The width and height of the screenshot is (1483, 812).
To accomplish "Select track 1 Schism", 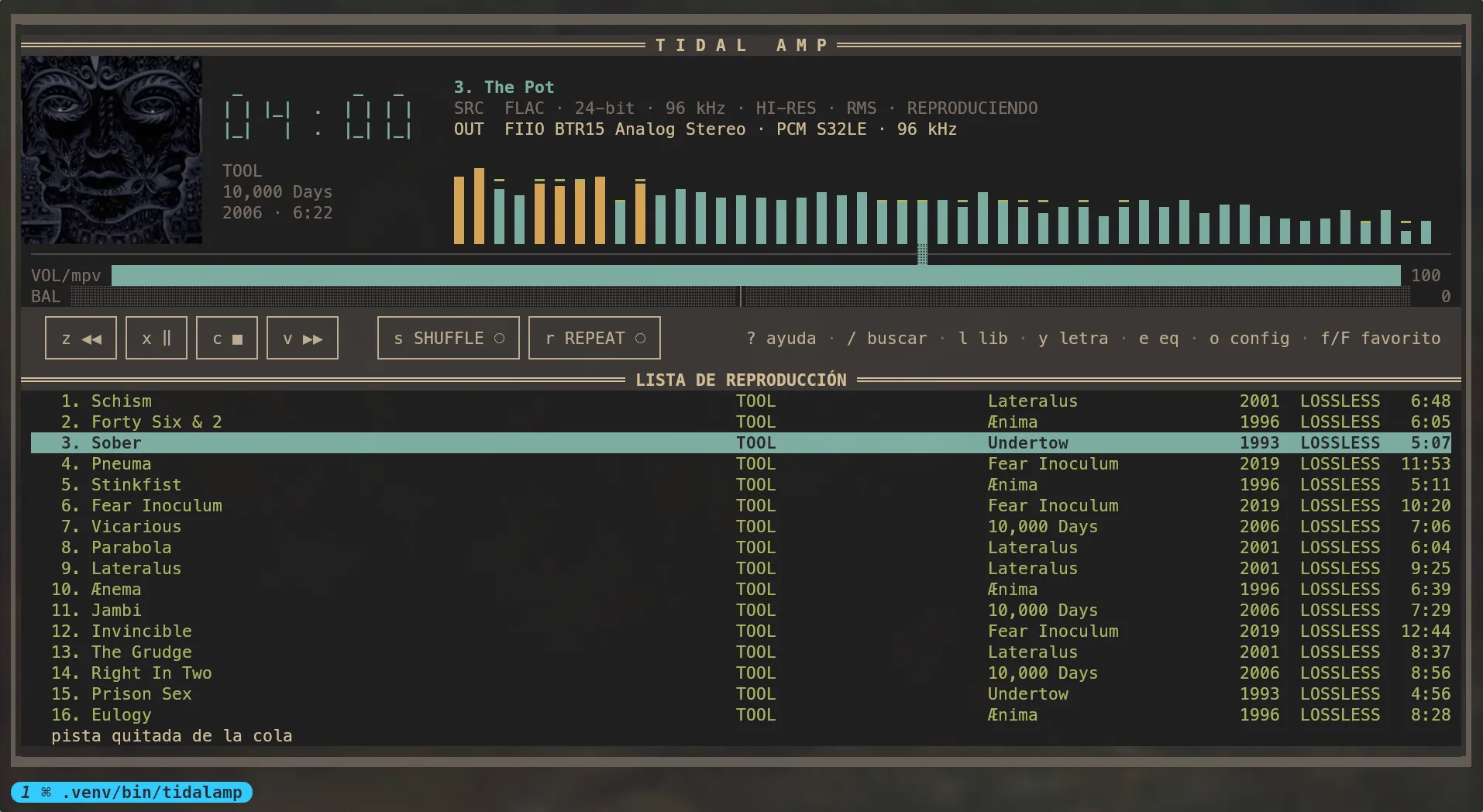I will coord(741,401).
